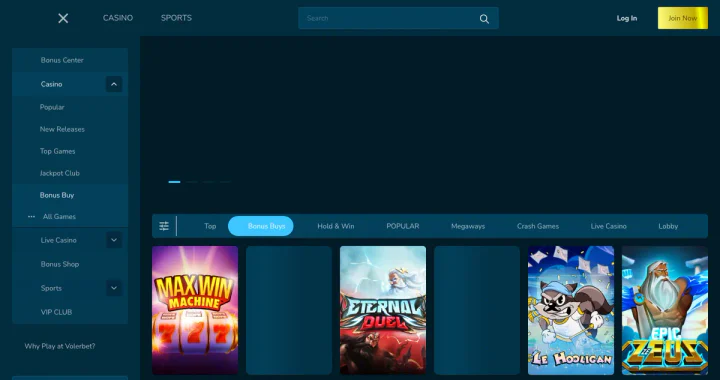
Task: Open Bonus Shop in sidebar
Action: [60, 264]
